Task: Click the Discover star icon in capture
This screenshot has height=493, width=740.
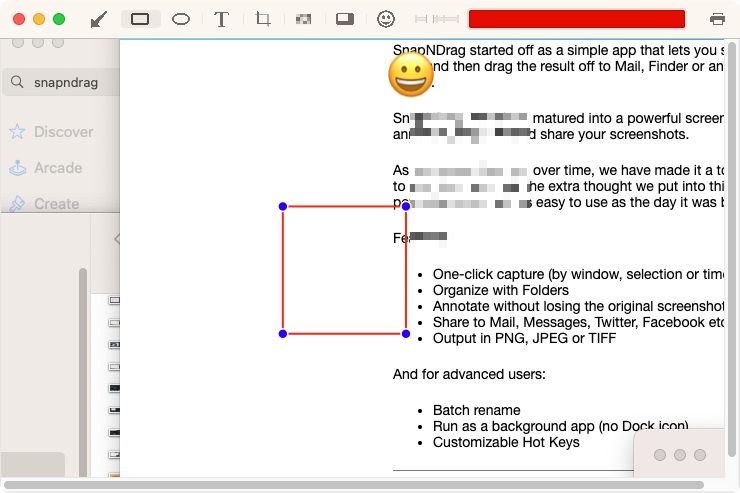Action: [x=17, y=132]
